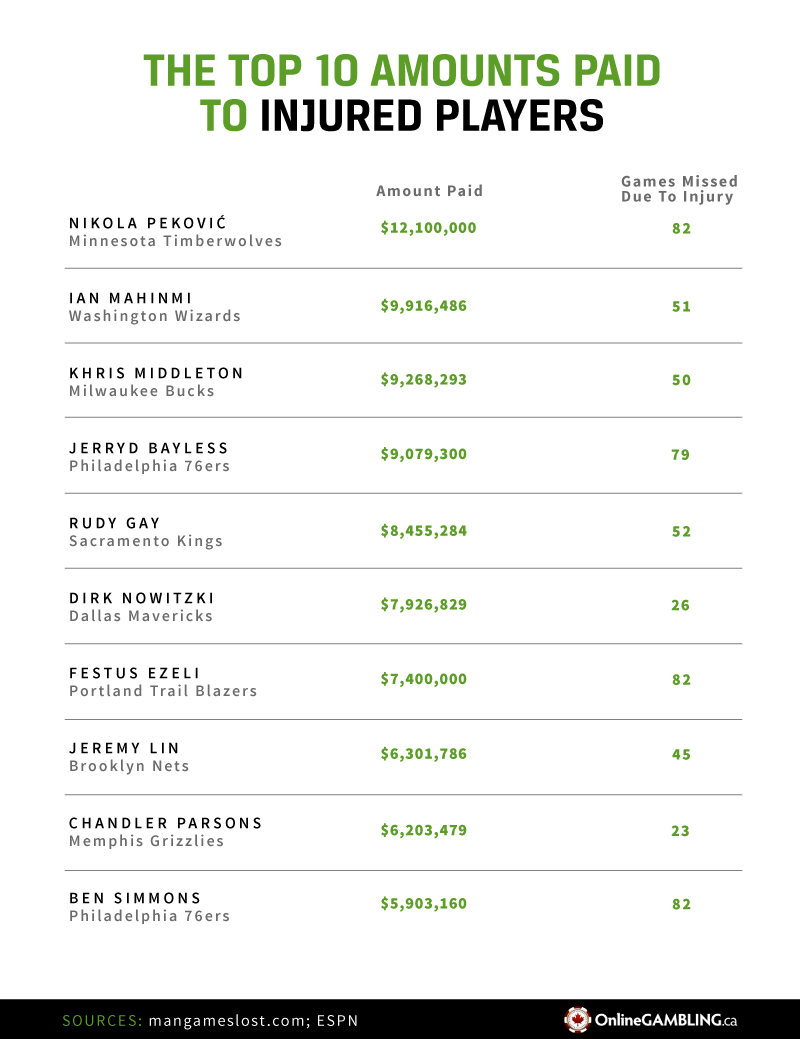Open the OnlineGAMBLING.ca logo link

coord(664,1021)
